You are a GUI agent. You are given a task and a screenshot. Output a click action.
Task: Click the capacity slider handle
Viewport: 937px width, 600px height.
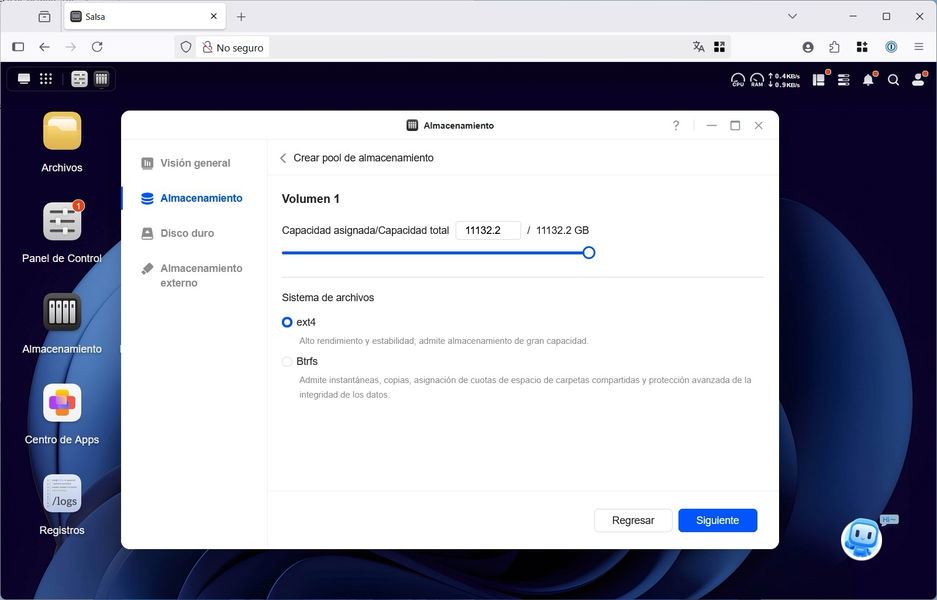pos(589,253)
